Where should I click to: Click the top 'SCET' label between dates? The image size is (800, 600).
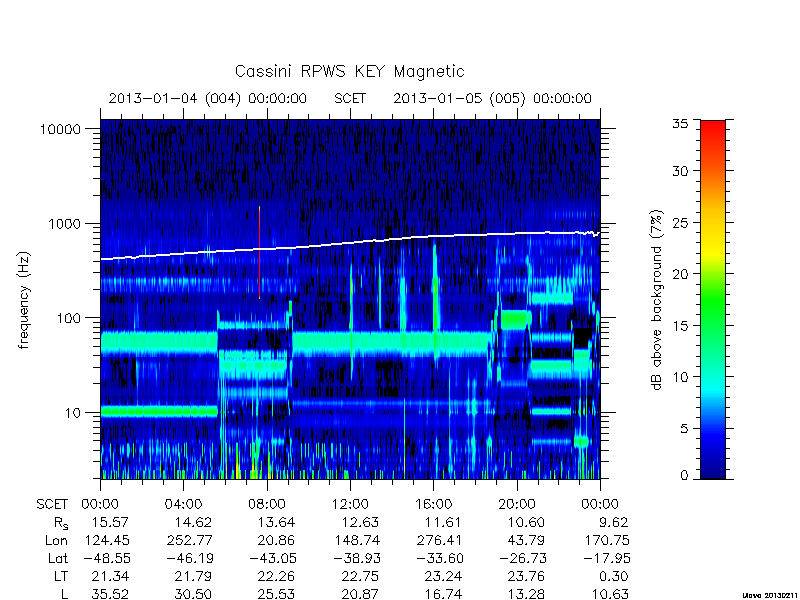(350, 98)
